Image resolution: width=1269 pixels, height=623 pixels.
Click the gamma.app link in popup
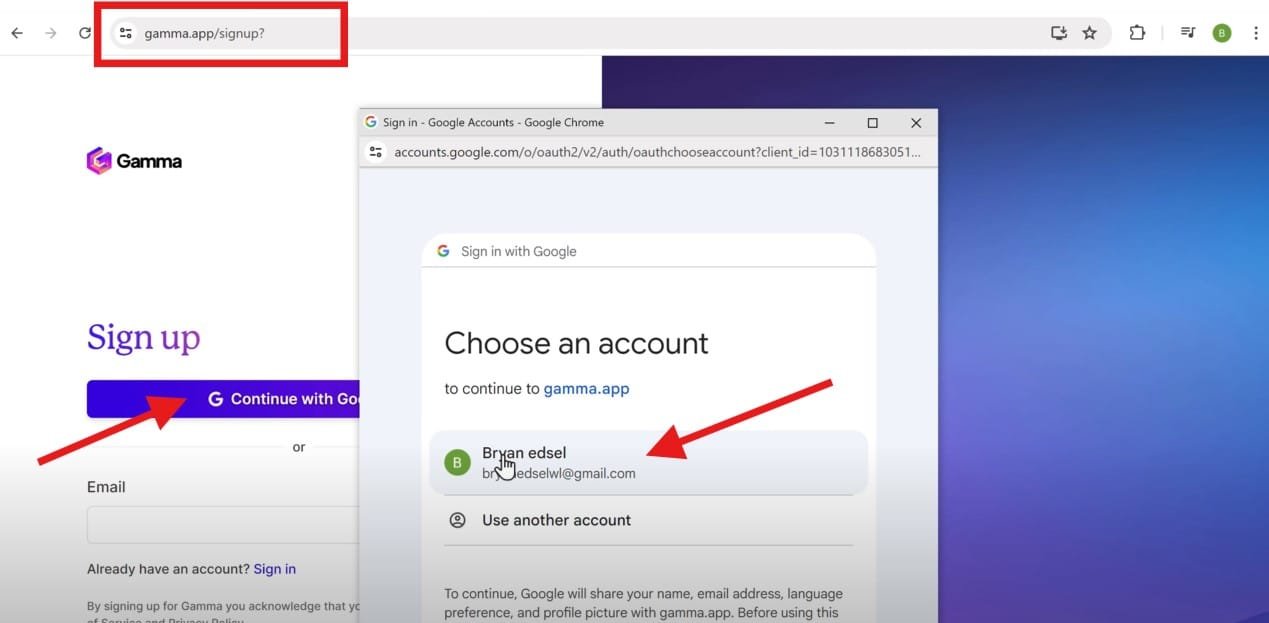586,389
